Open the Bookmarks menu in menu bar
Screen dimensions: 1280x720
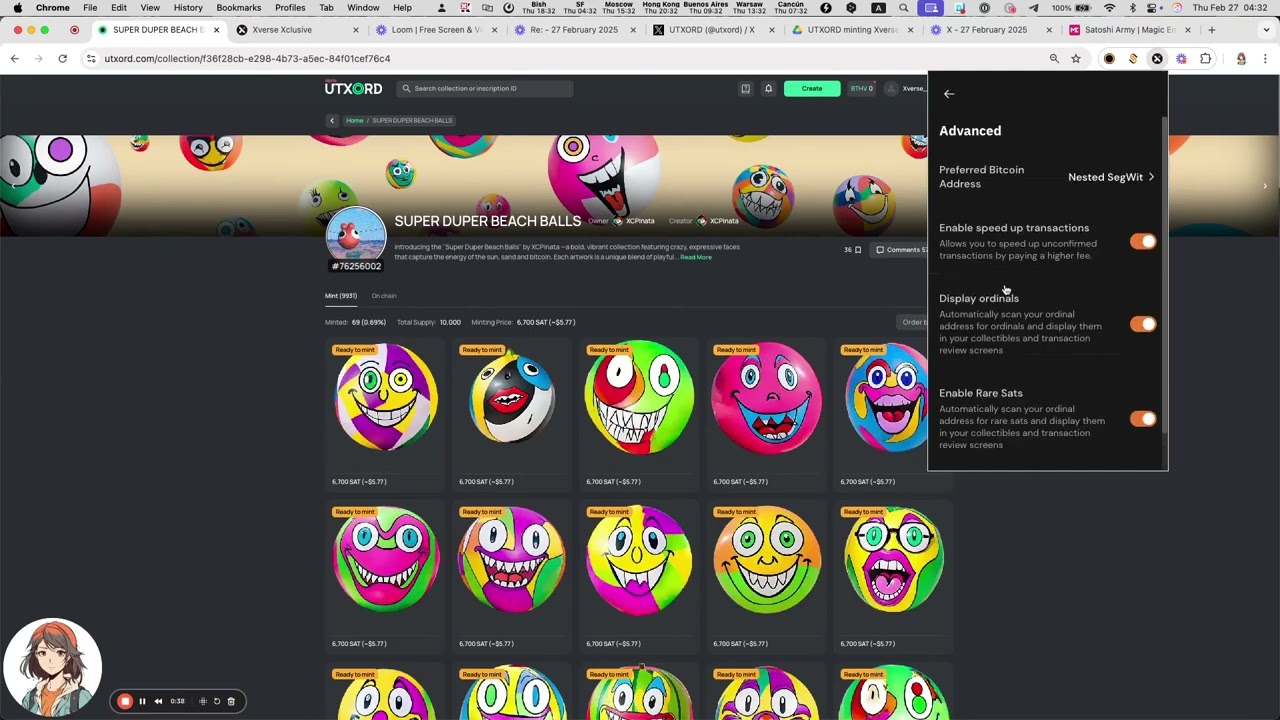tap(239, 8)
